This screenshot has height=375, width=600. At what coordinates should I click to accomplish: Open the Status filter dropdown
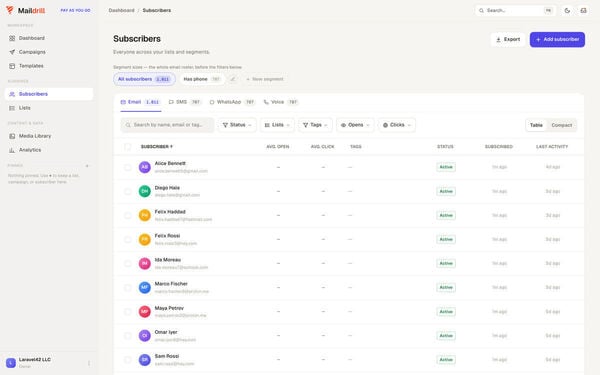237,125
